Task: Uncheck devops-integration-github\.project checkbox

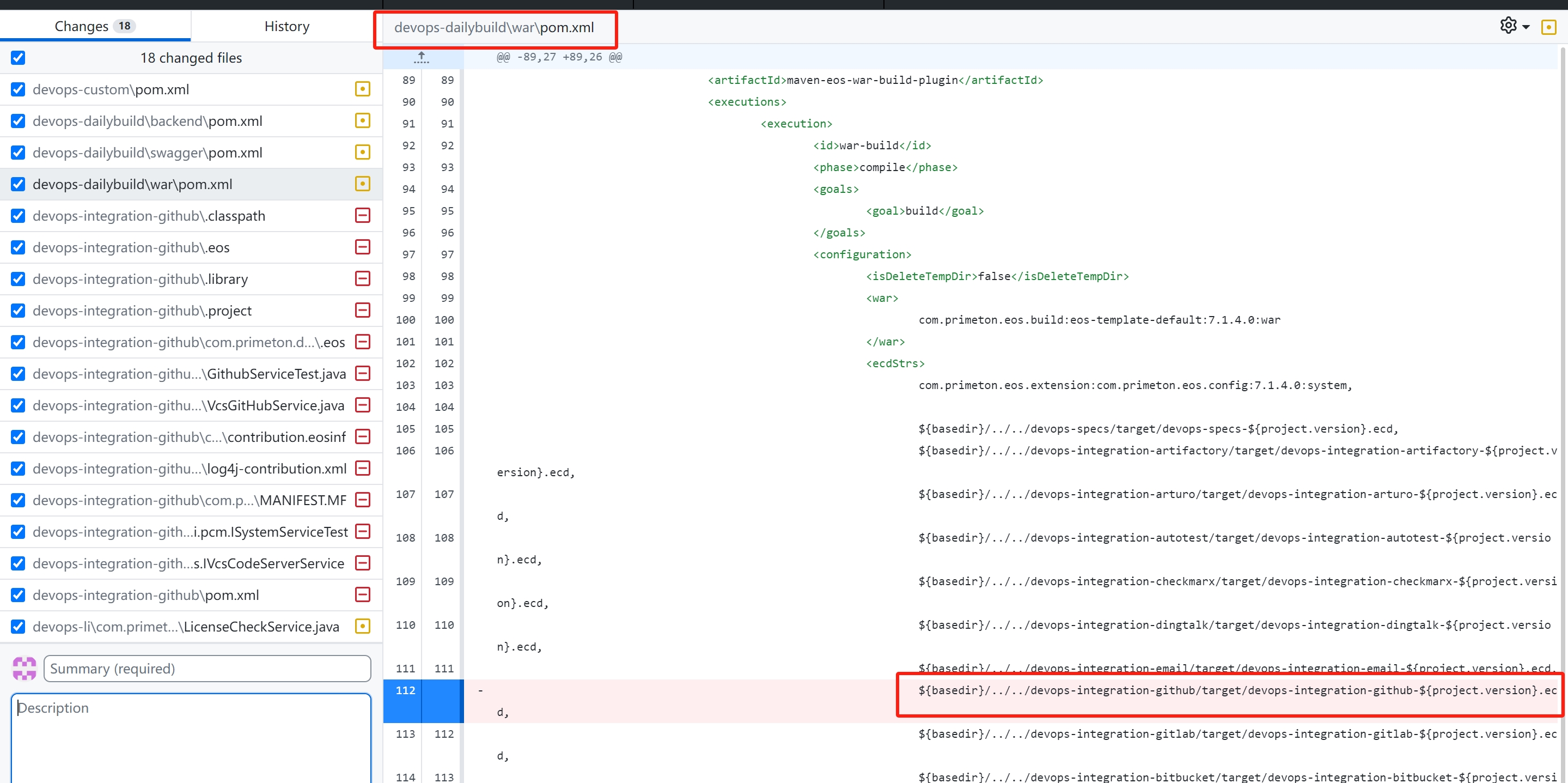Action: tap(19, 311)
